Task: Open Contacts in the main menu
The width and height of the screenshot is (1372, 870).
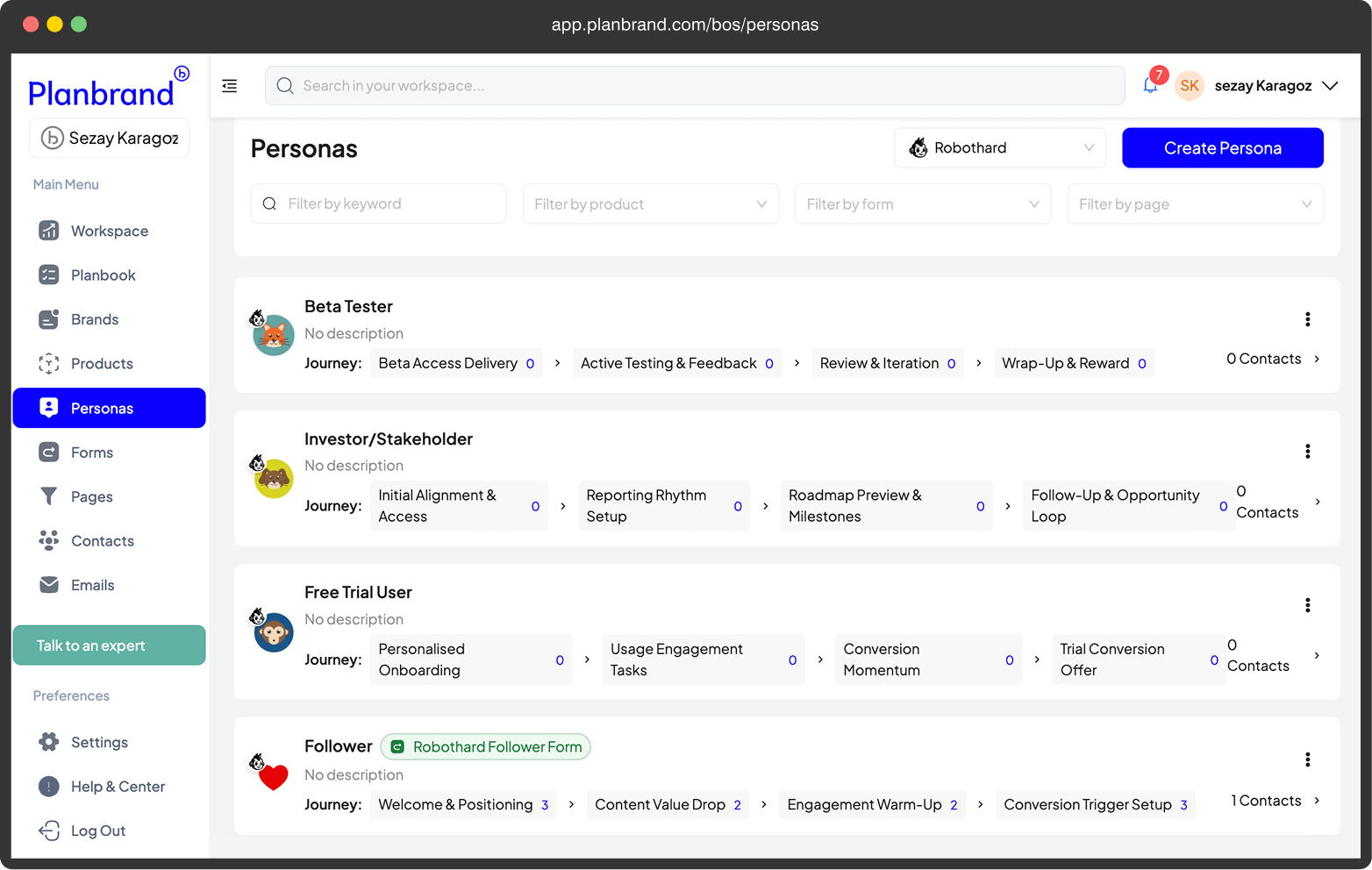Action: pos(102,541)
